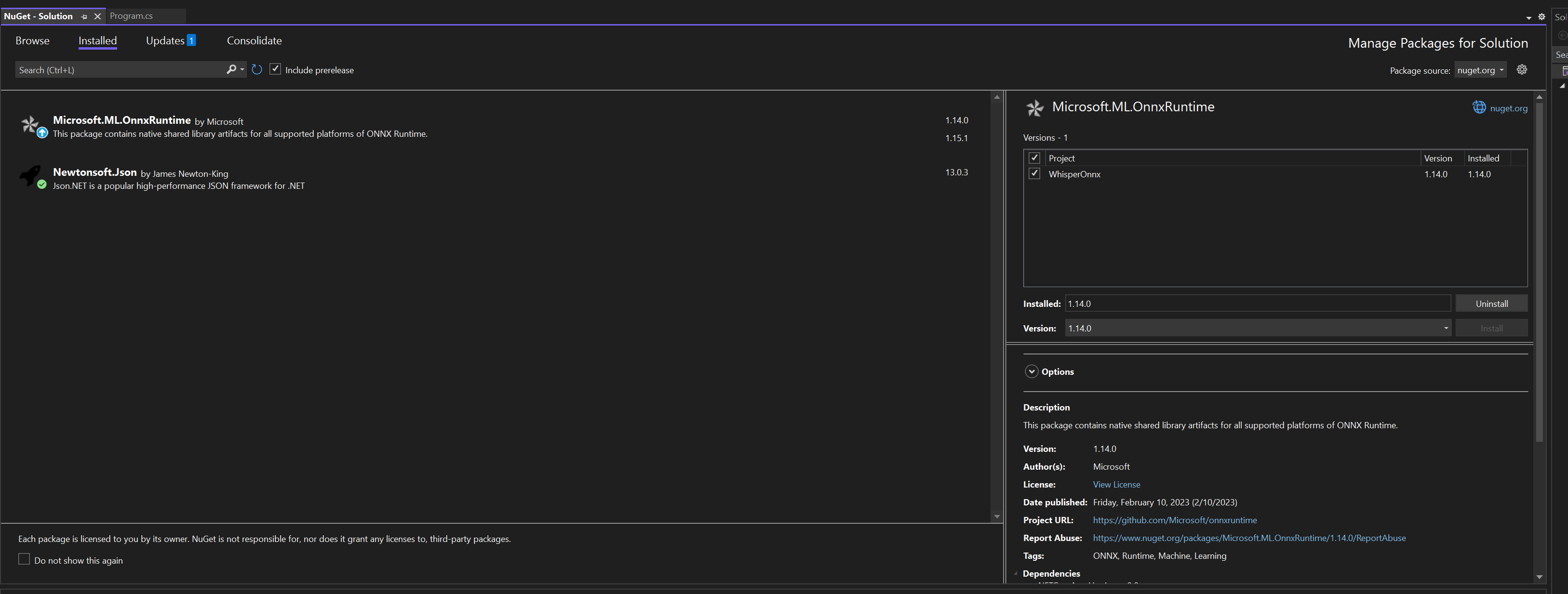The height and width of the screenshot is (594, 1568).
Task: Click the green installed checkmark on Newtonsoft.Json
Action: click(x=41, y=185)
